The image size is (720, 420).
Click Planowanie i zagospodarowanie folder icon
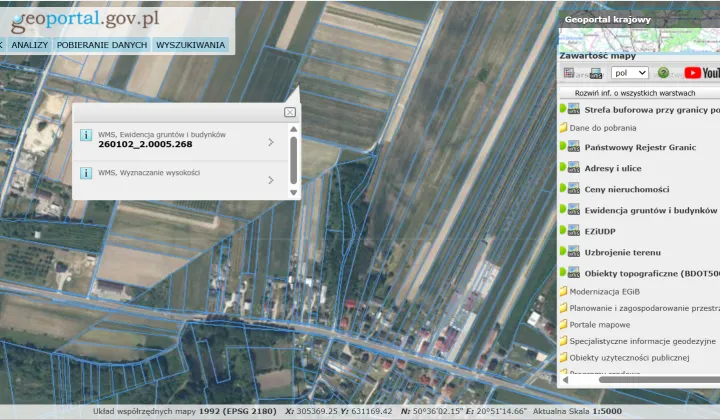563,308
